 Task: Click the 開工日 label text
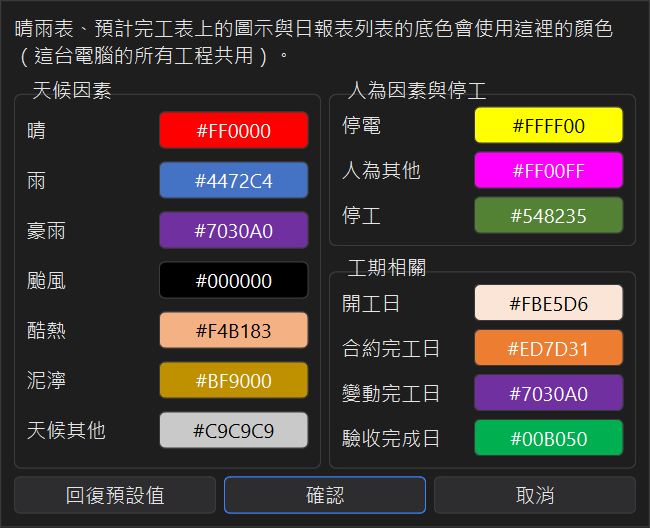[x=371, y=304]
